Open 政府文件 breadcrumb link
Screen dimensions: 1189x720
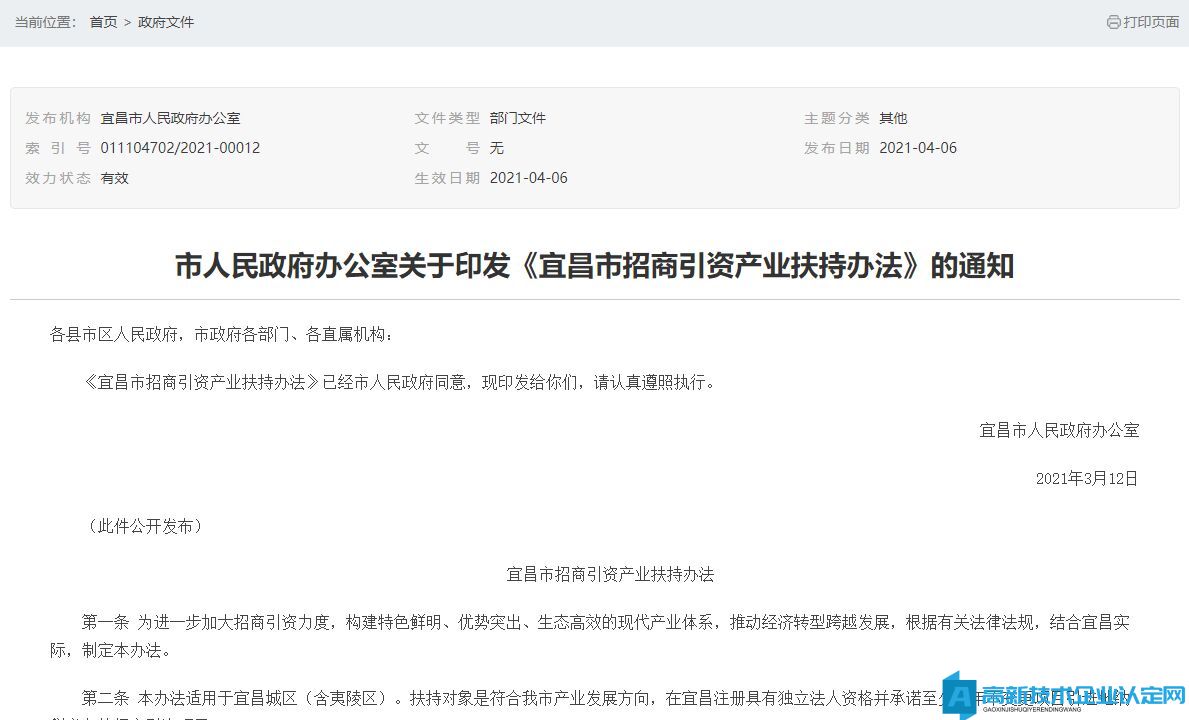[166, 22]
